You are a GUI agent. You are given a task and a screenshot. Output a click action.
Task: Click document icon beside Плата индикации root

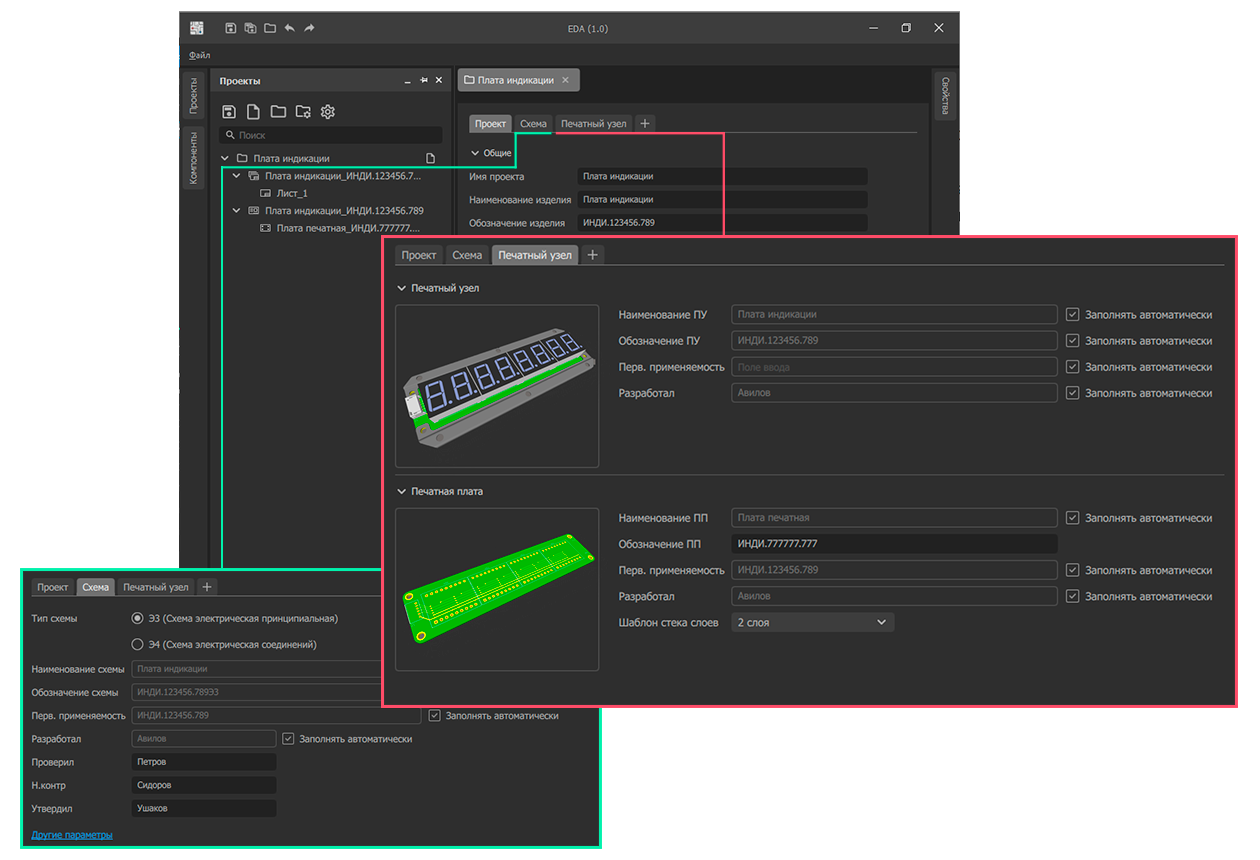(x=431, y=158)
